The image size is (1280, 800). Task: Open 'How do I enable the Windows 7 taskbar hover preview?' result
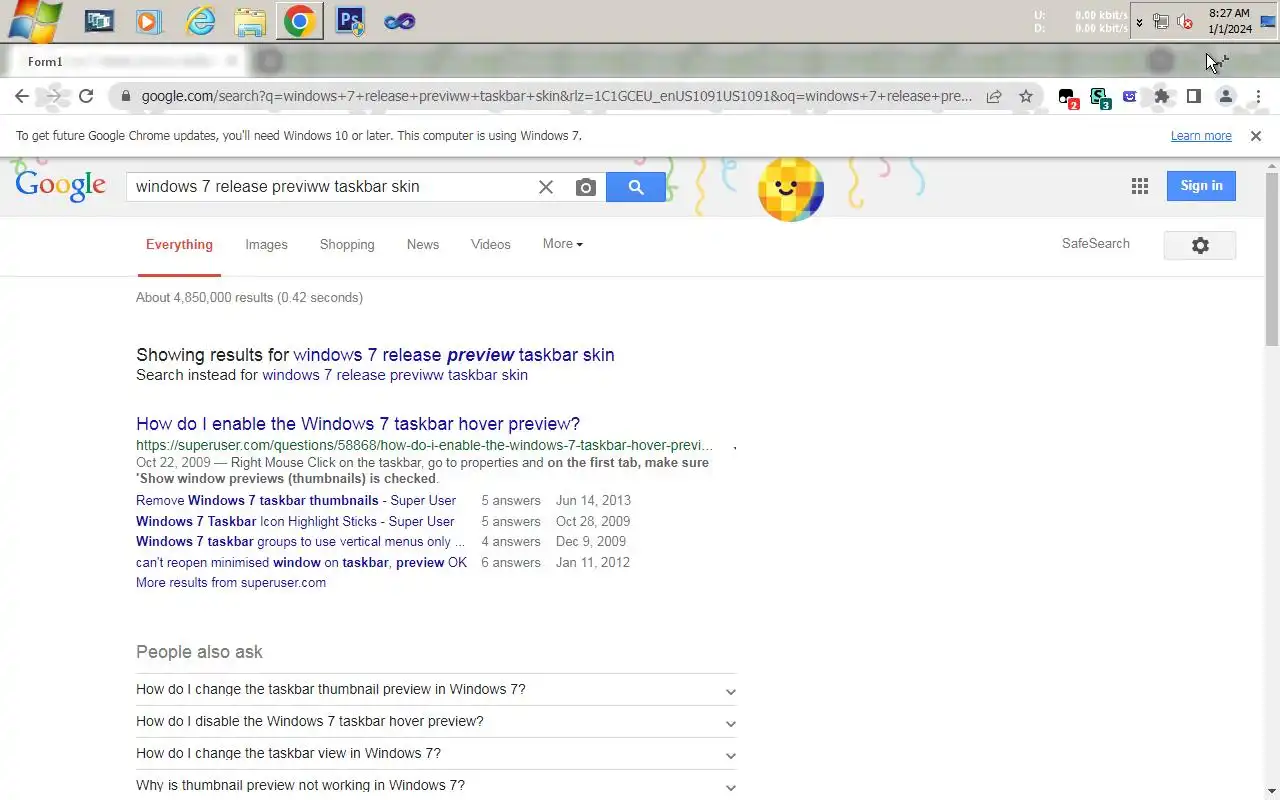click(358, 424)
